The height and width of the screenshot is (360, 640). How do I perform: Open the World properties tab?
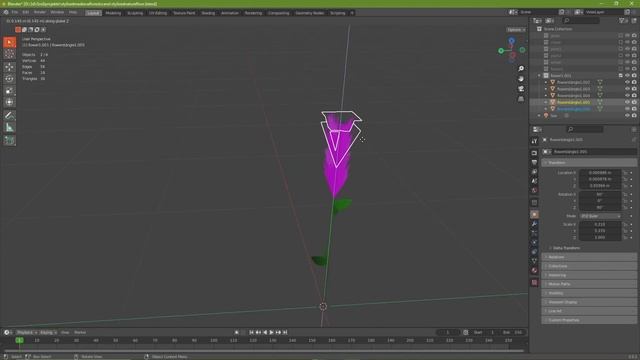[534, 191]
